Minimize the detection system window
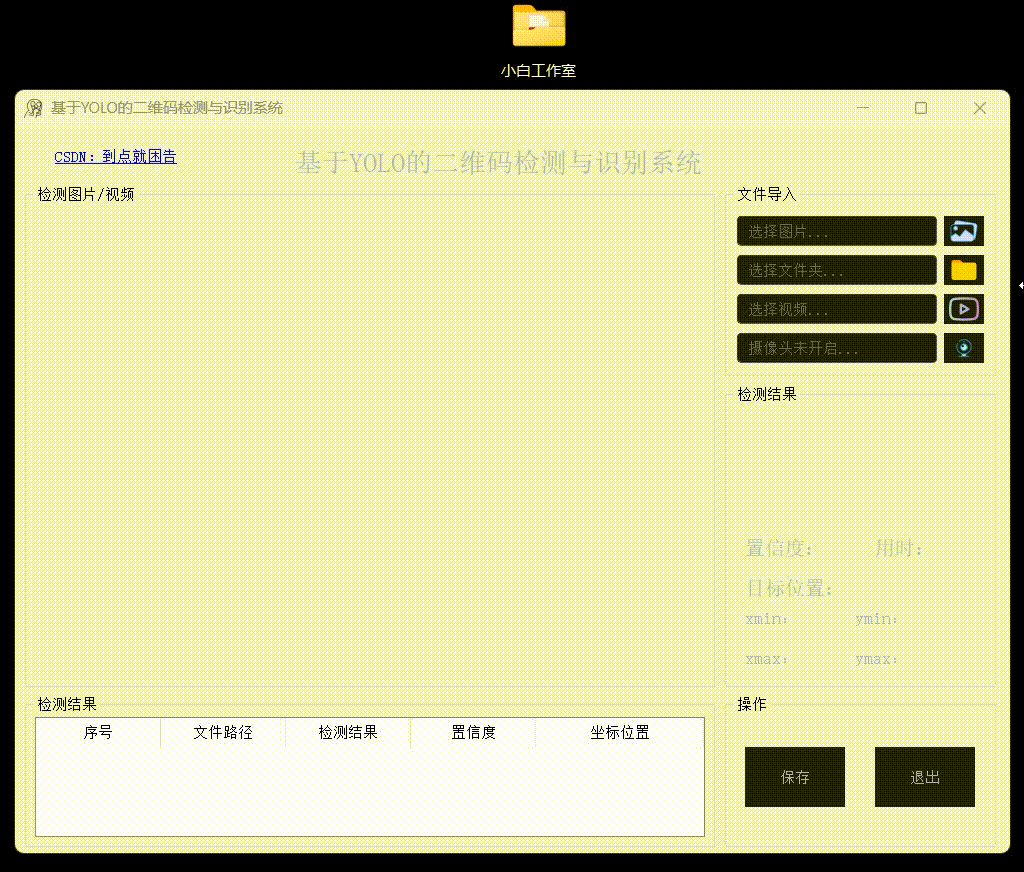1024x872 pixels. point(862,107)
